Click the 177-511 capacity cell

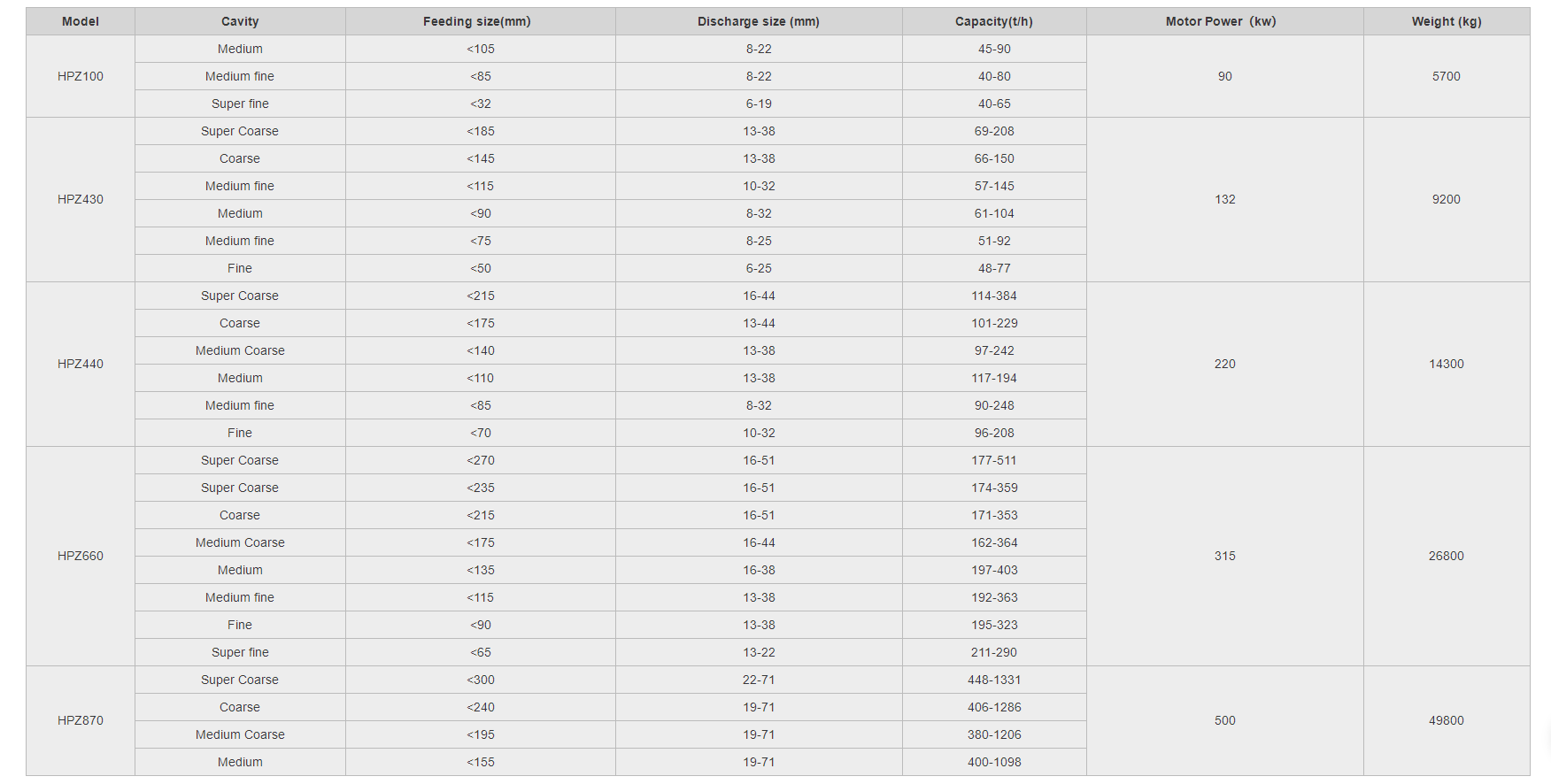pyautogui.click(x=994, y=460)
